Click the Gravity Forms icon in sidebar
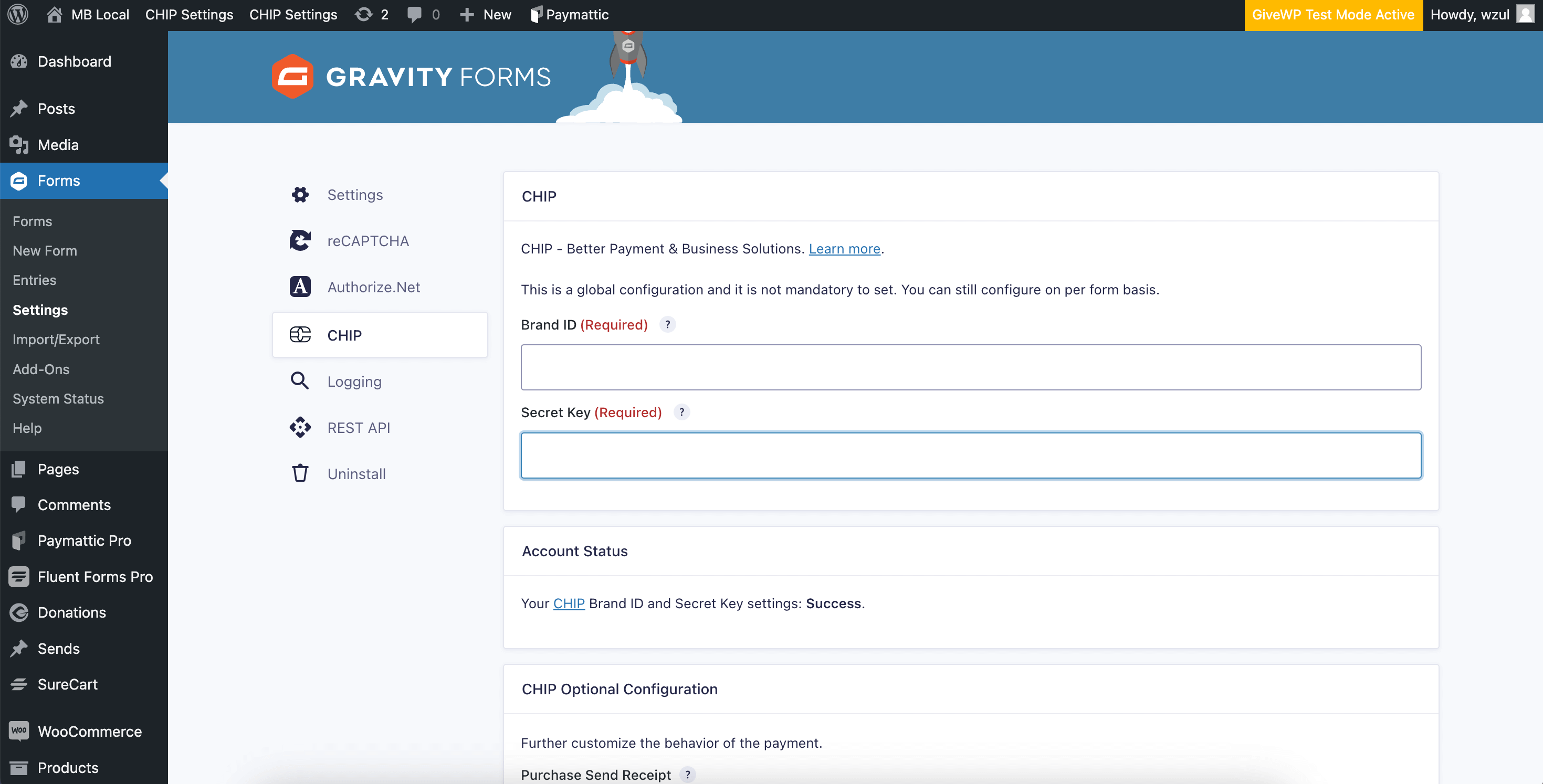The image size is (1543, 784). (x=19, y=181)
